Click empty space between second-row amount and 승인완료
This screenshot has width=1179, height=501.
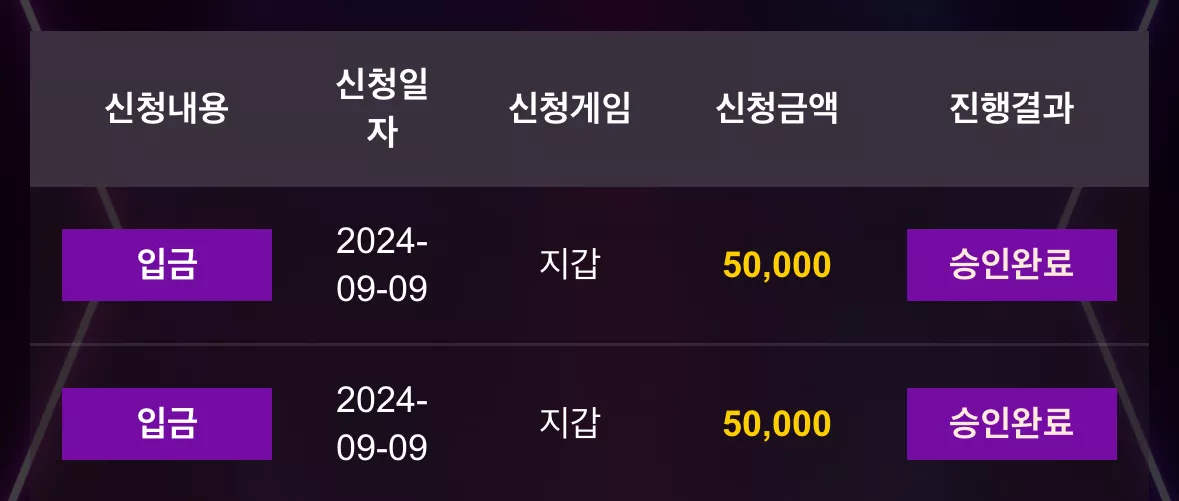(869, 424)
